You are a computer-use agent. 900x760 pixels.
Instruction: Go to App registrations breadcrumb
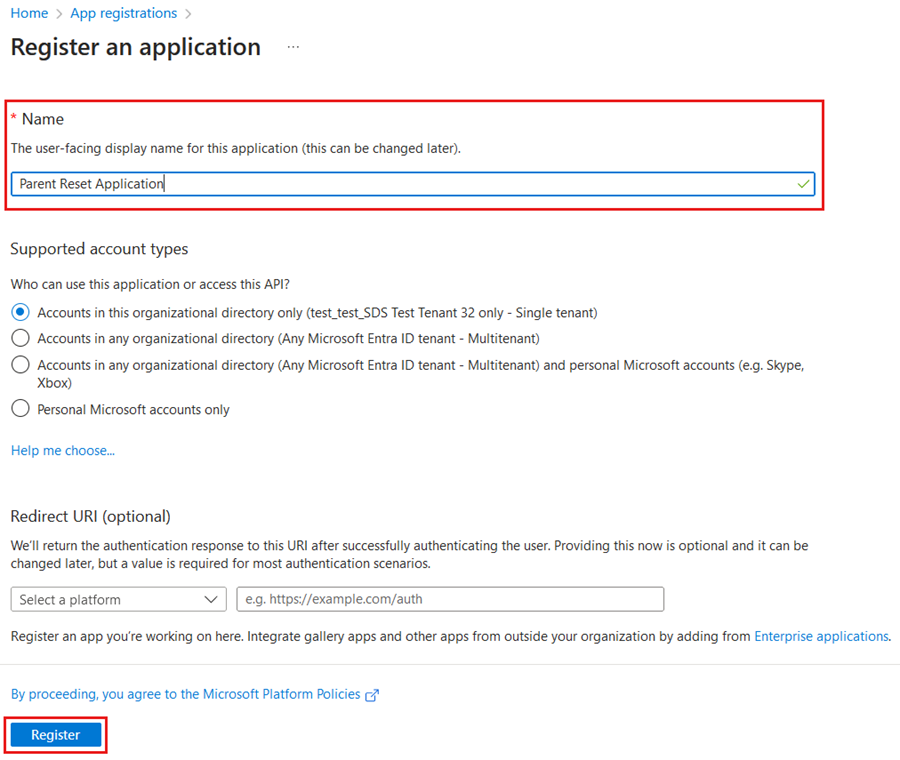tap(123, 13)
